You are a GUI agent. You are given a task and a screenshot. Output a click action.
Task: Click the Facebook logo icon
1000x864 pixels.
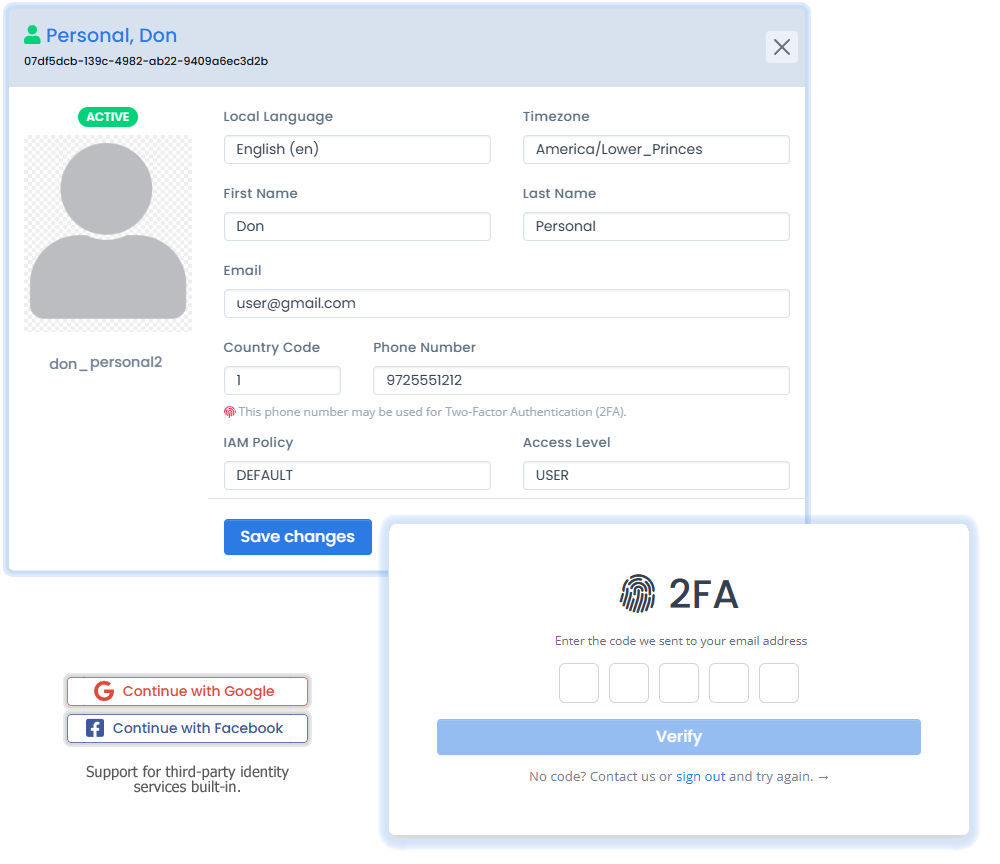pyautogui.click(x=95, y=728)
